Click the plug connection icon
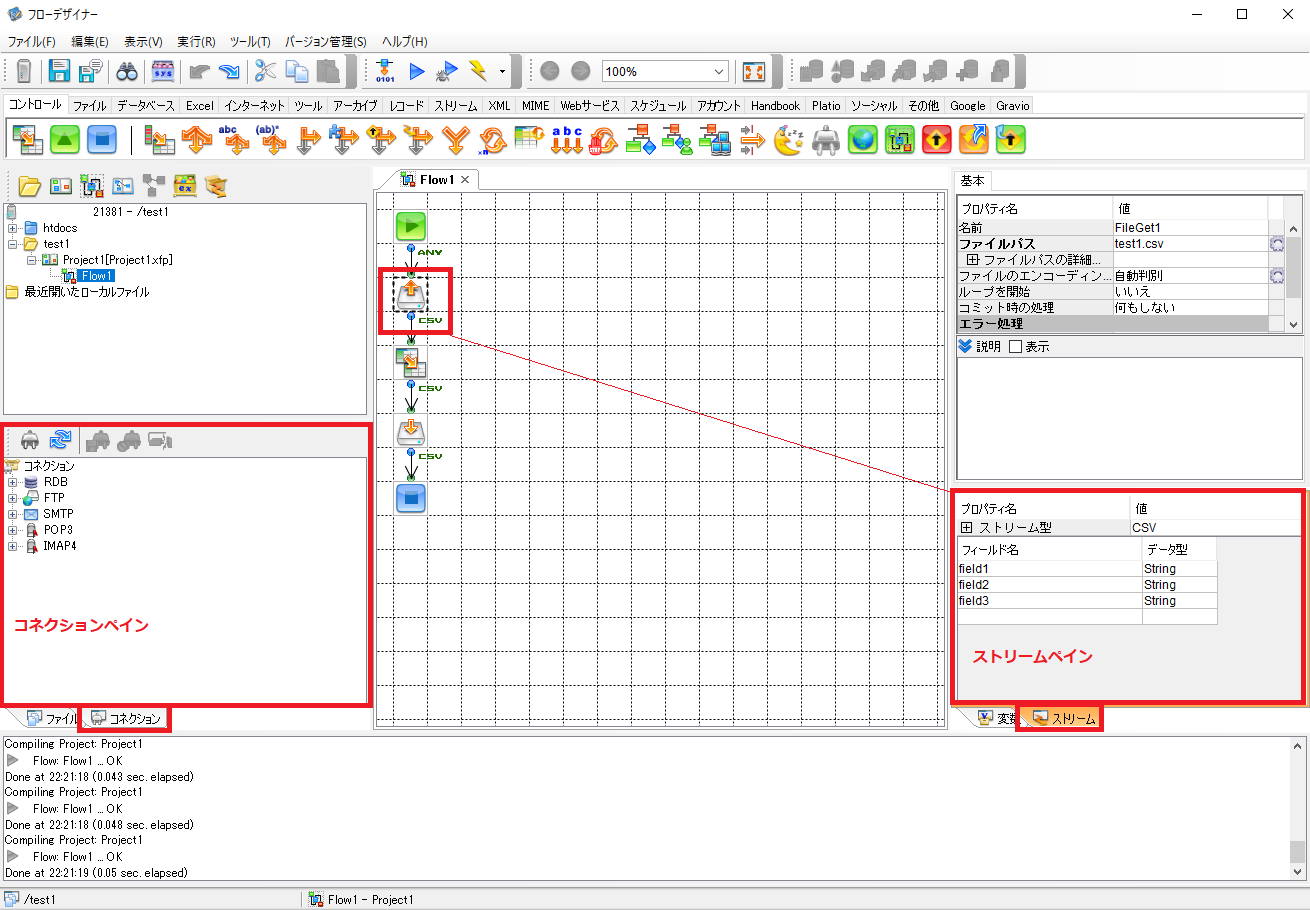Image resolution: width=1310 pixels, height=910 pixels. tap(30, 438)
